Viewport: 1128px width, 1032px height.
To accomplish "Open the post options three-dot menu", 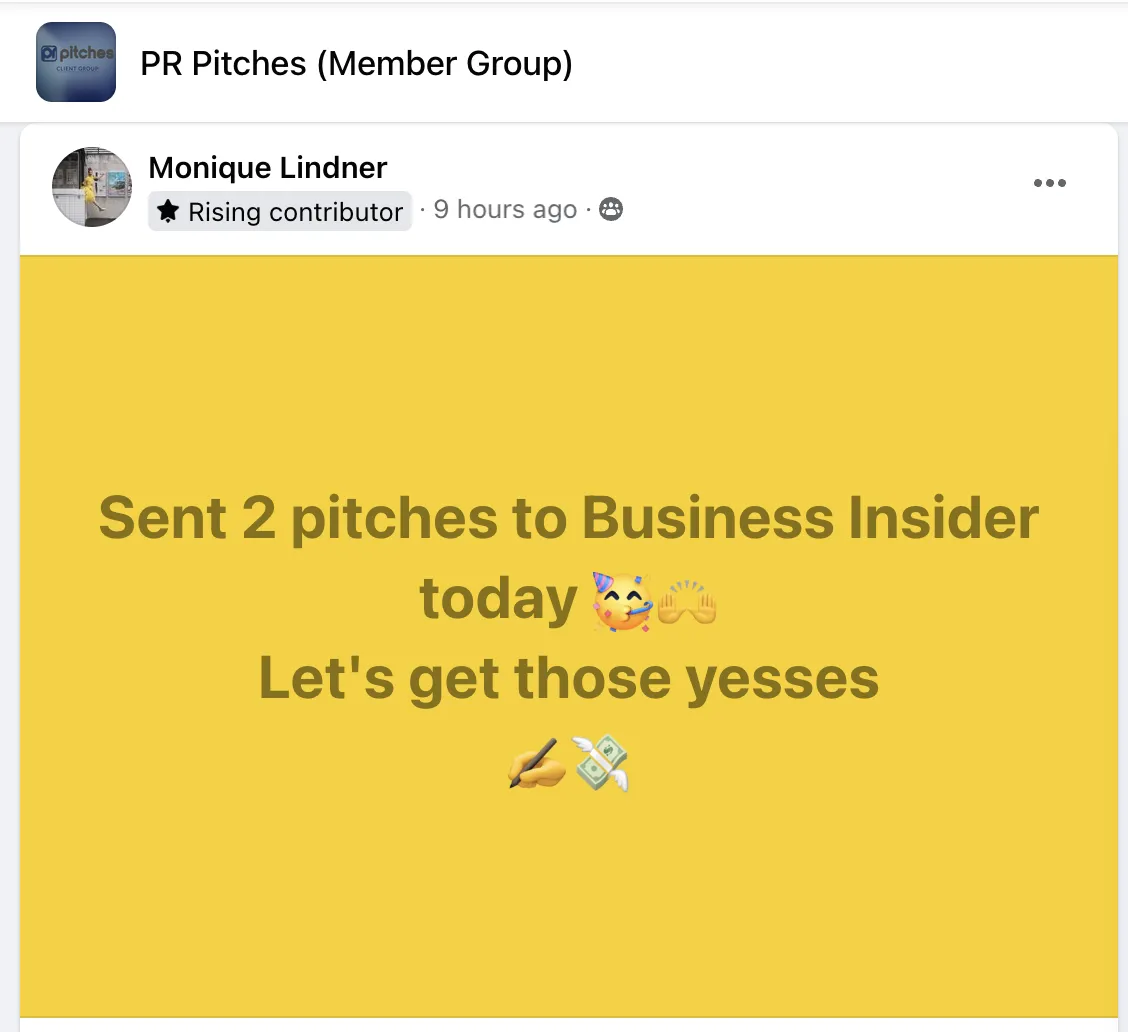I will tap(1050, 183).
